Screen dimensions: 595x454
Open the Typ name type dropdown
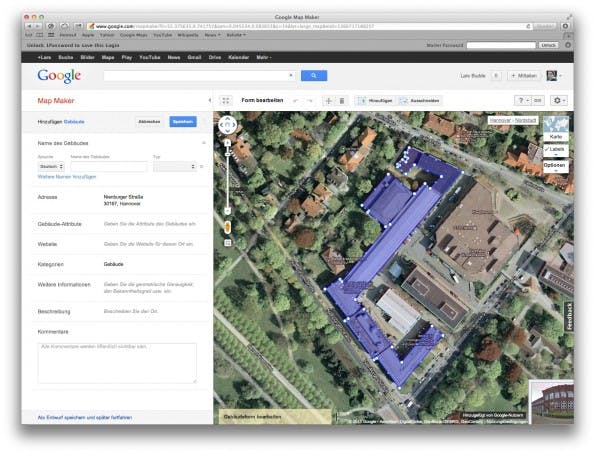pos(175,166)
